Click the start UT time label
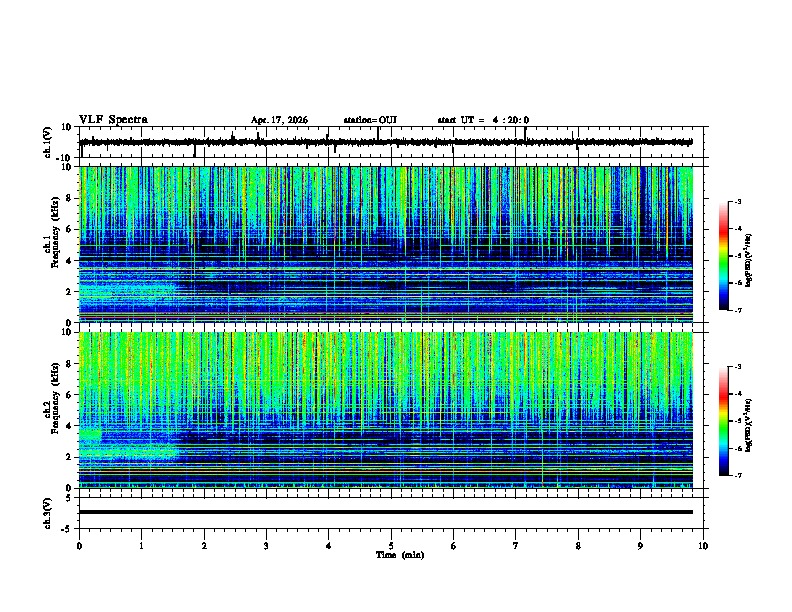Viewport: 792px width, 612px height. click(483, 120)
